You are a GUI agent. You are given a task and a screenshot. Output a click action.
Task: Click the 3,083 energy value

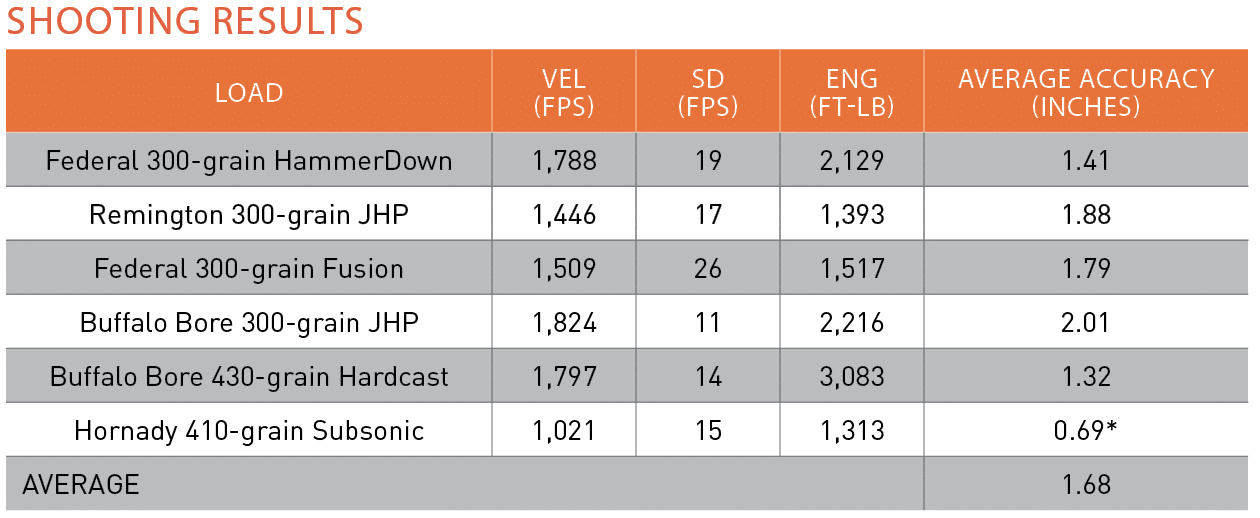tap(851, 377)
